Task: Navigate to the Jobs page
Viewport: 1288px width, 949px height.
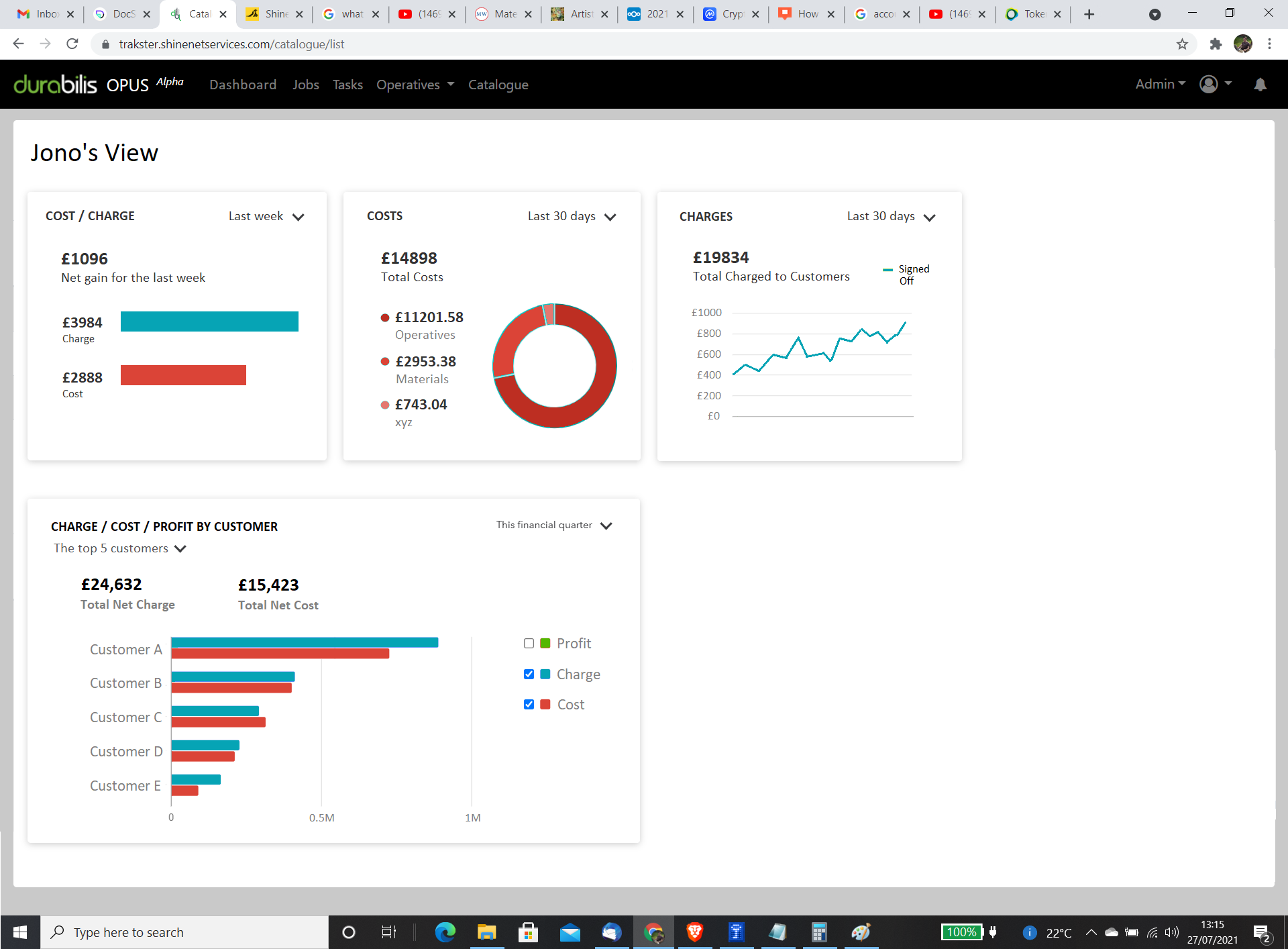Action: pos(305,85)
